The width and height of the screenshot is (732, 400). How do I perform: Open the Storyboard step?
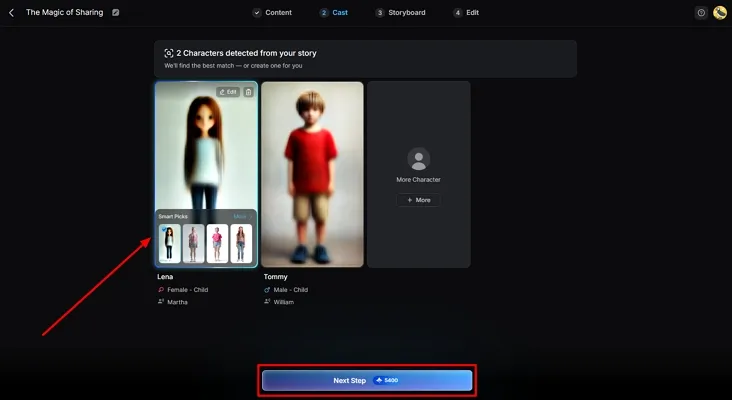pos(401,13)
